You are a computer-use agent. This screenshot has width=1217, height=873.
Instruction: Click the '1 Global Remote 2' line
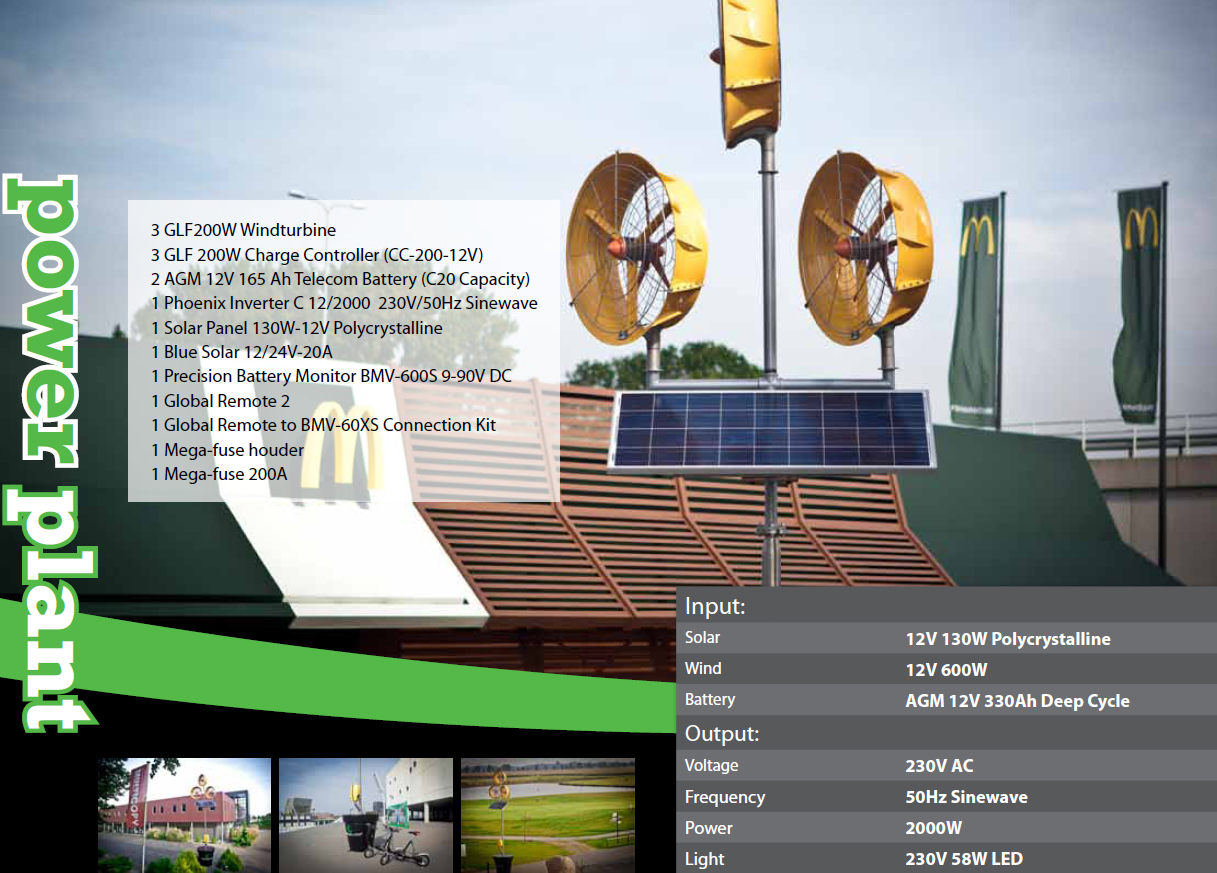tap(220, 401)
